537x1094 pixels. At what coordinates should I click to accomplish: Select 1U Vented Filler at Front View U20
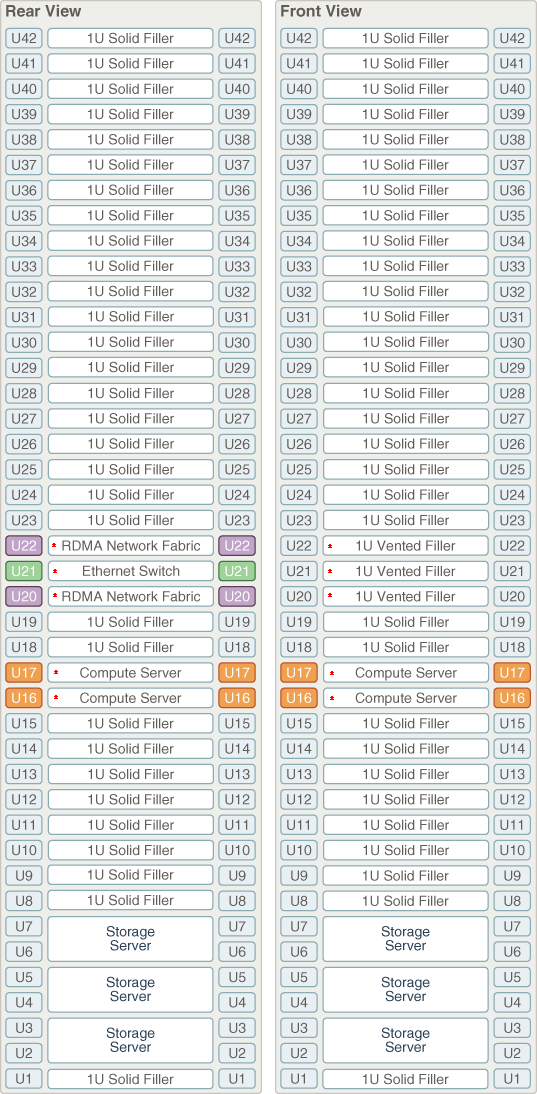click(x=405, y=597)
